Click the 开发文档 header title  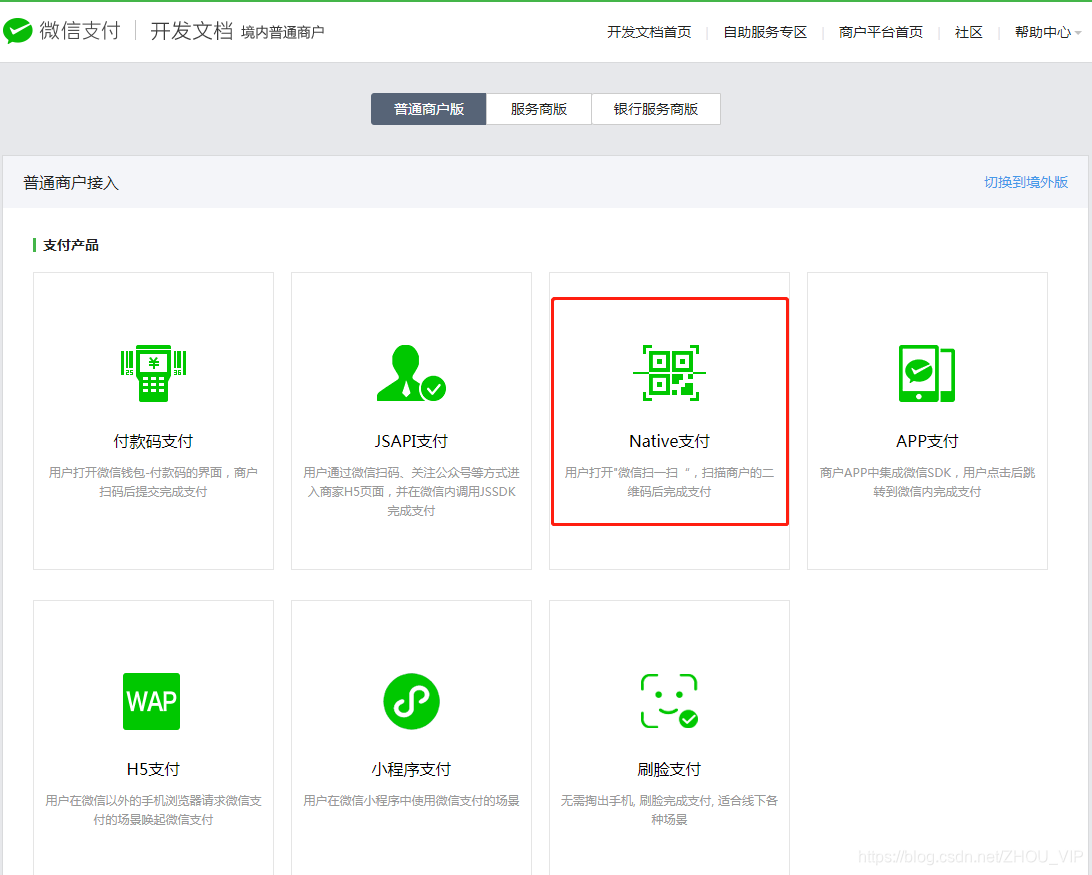192,31
